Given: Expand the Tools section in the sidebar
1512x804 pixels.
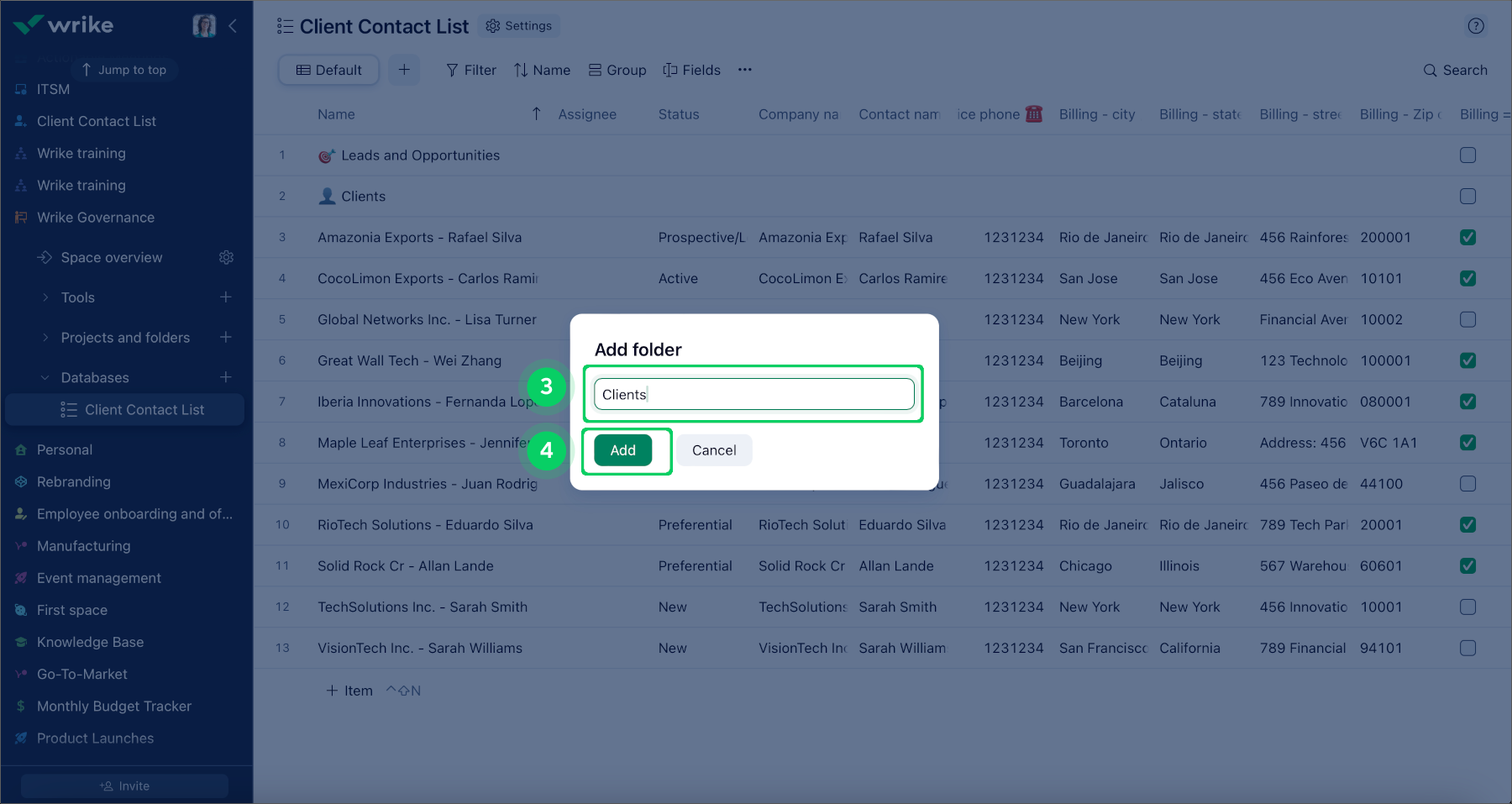Looking at the screenshot, I should pyautogui.click(x=46, y=297).
